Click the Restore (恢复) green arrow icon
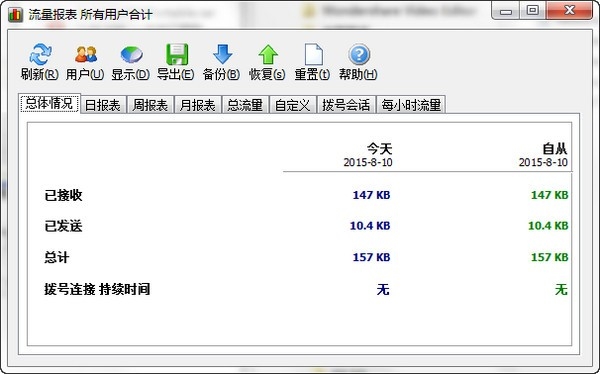Screen dimensions: 600x374 (267, 54)
